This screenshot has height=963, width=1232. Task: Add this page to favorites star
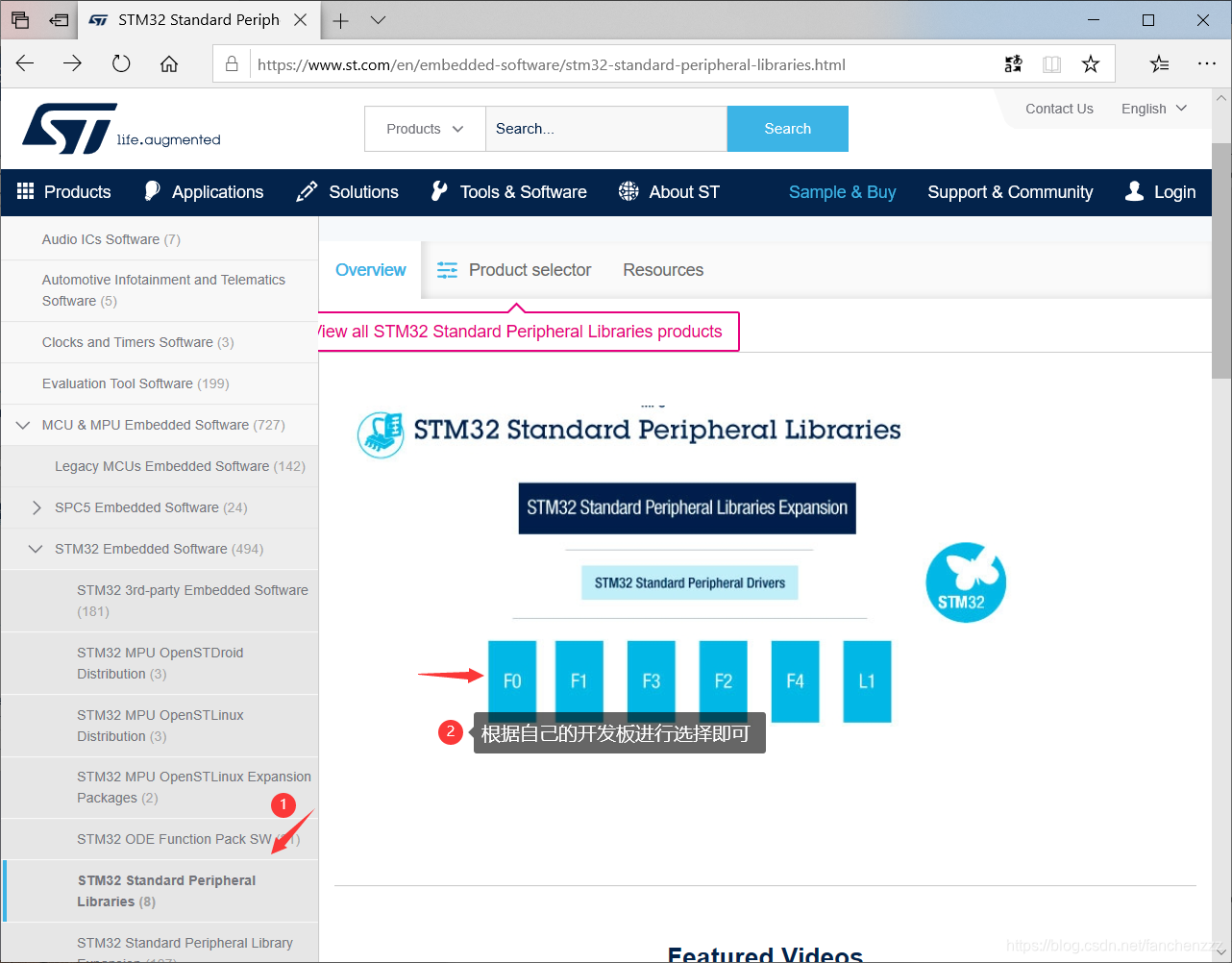1091,64
